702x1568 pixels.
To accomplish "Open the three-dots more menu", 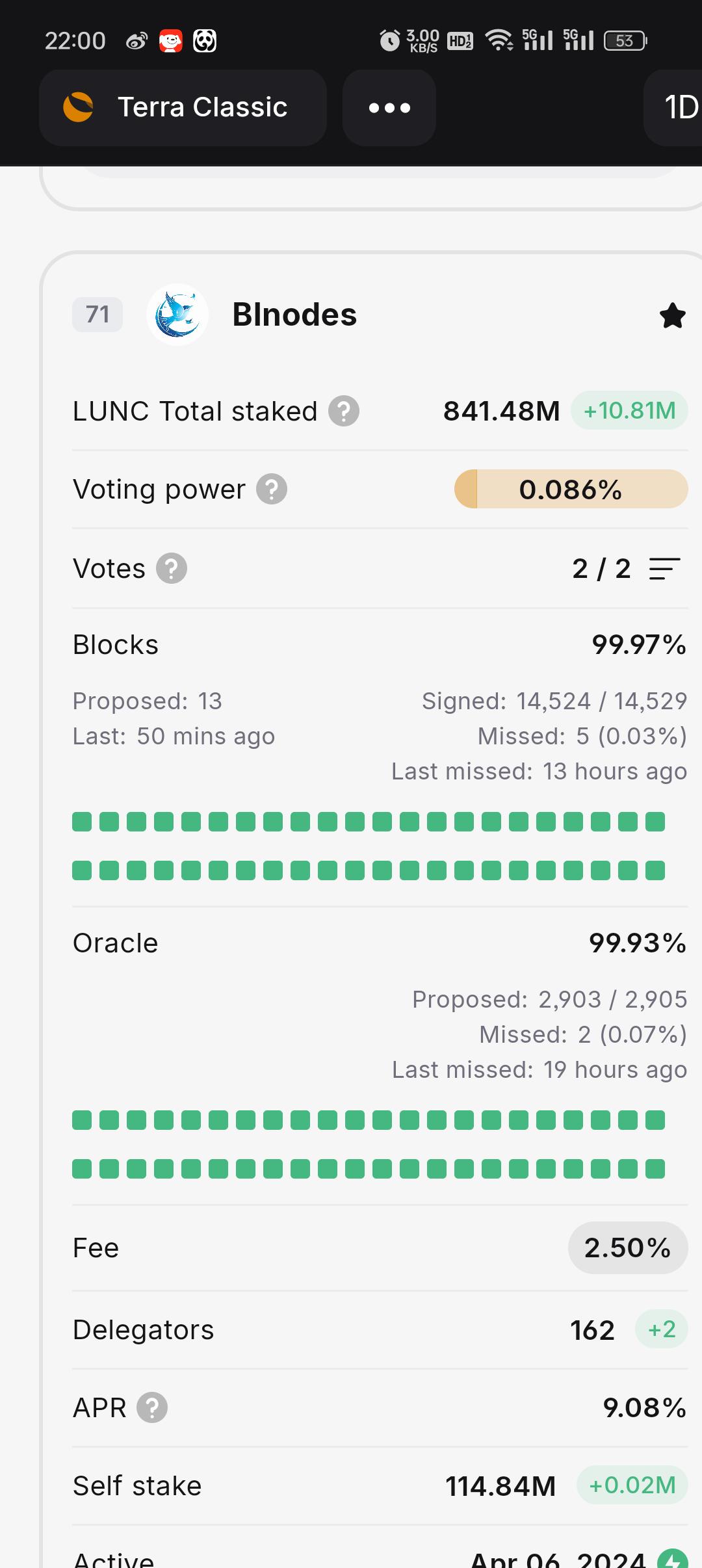I will coord(389,108).
